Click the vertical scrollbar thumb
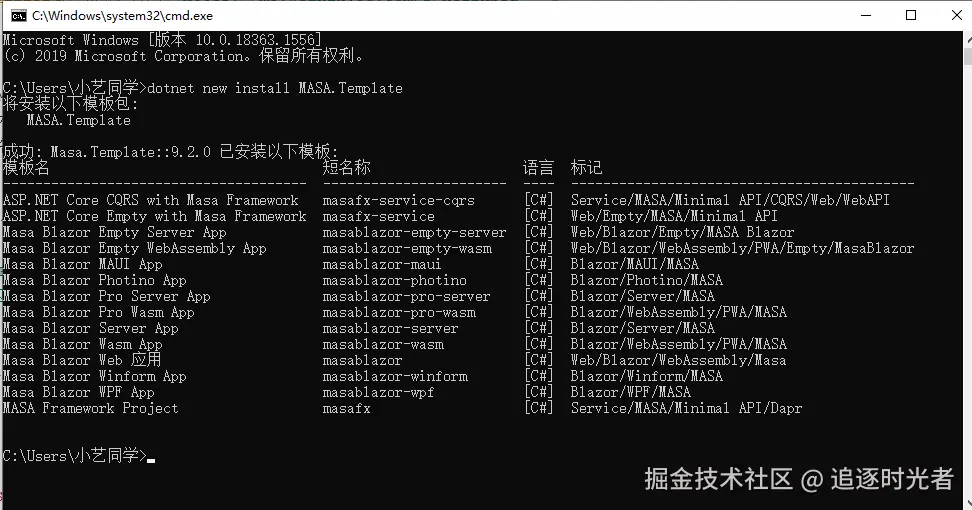Image resolution: width=972 pixels, height=510 pixels. tap(968, 56)
